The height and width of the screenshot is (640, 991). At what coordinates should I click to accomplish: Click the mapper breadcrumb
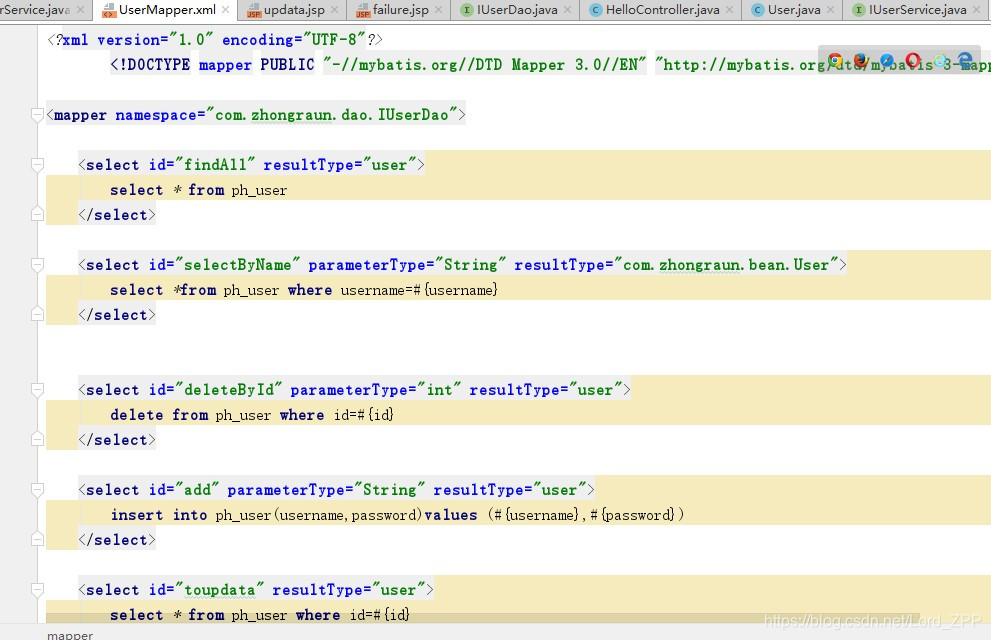click(70, 635)
